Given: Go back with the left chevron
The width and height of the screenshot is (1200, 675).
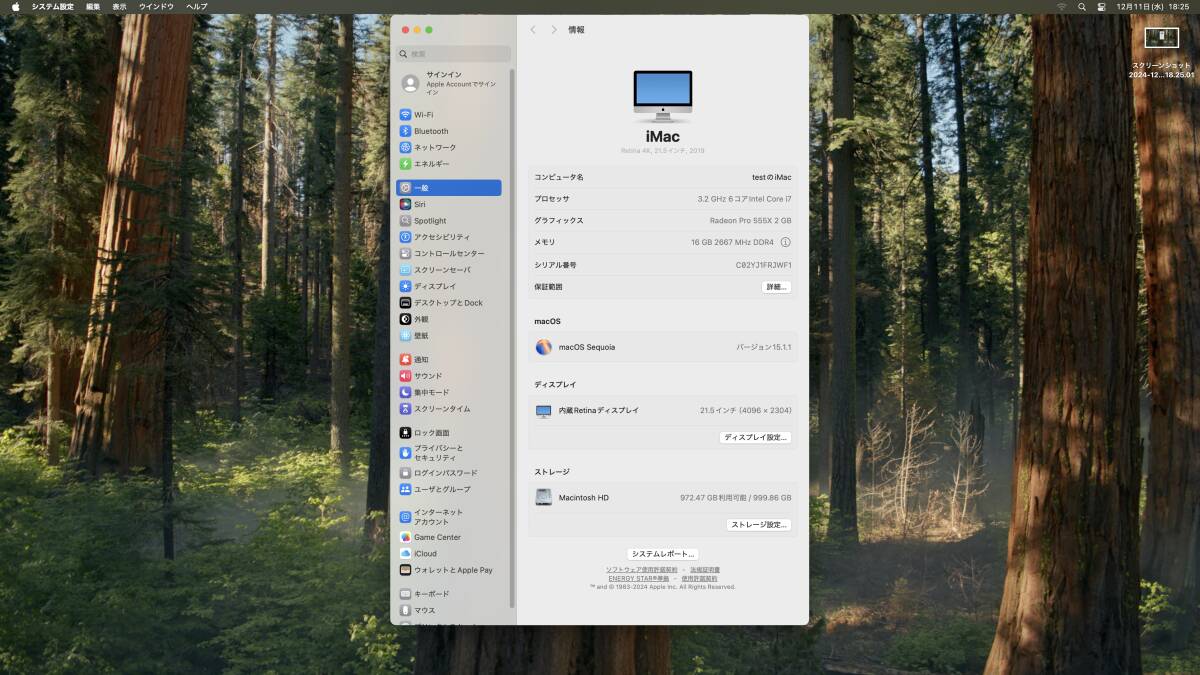Looking at the screenshot, I should (x=533, y=30).
